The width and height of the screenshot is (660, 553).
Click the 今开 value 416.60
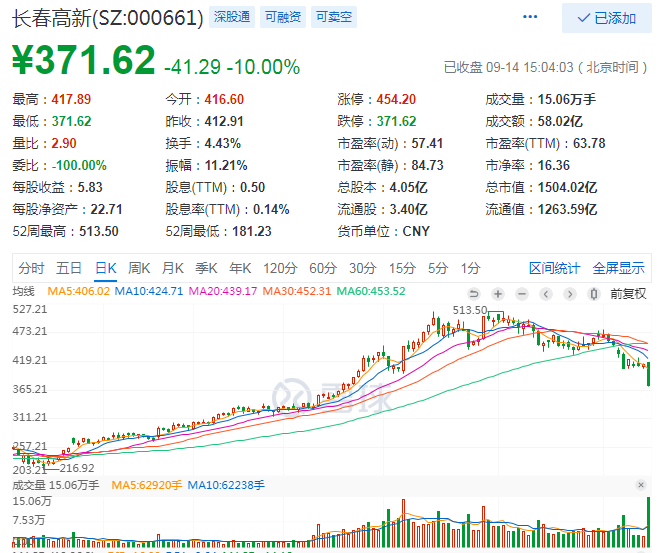point(224,99)
